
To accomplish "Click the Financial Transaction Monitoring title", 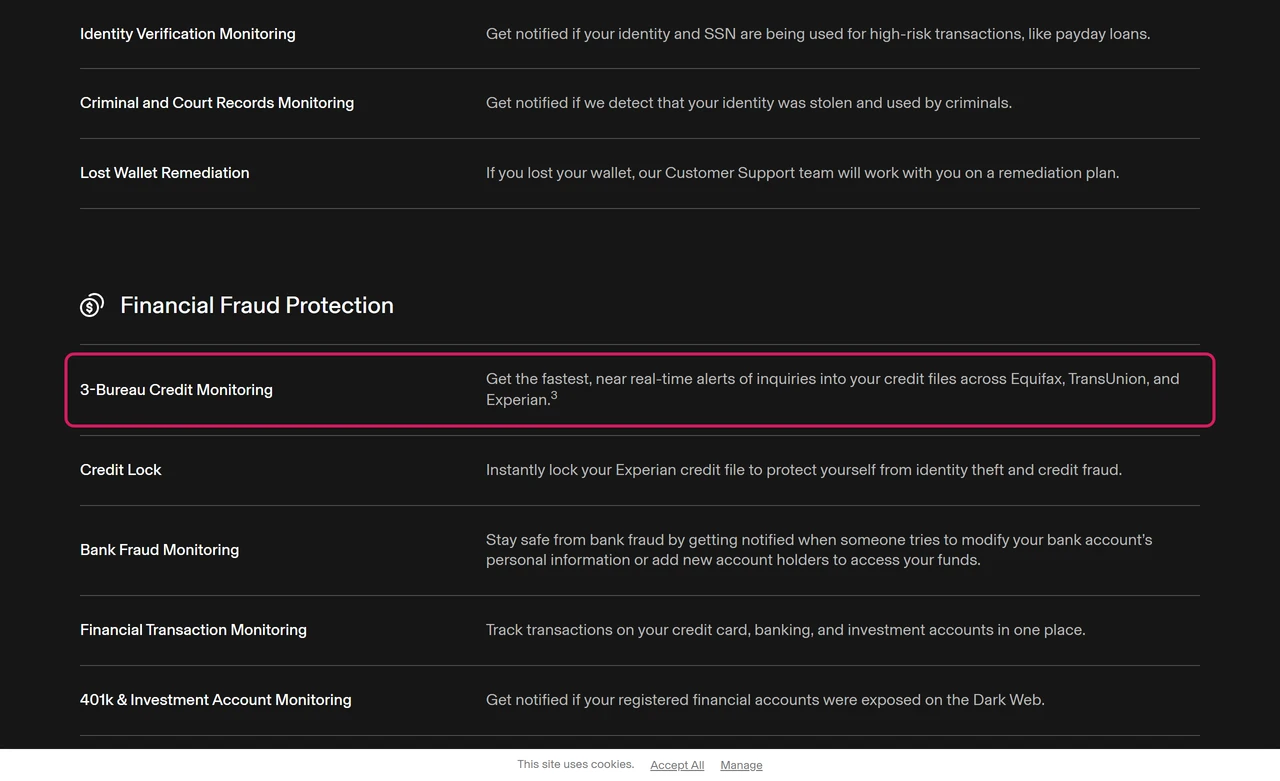I will pos(193,630).
